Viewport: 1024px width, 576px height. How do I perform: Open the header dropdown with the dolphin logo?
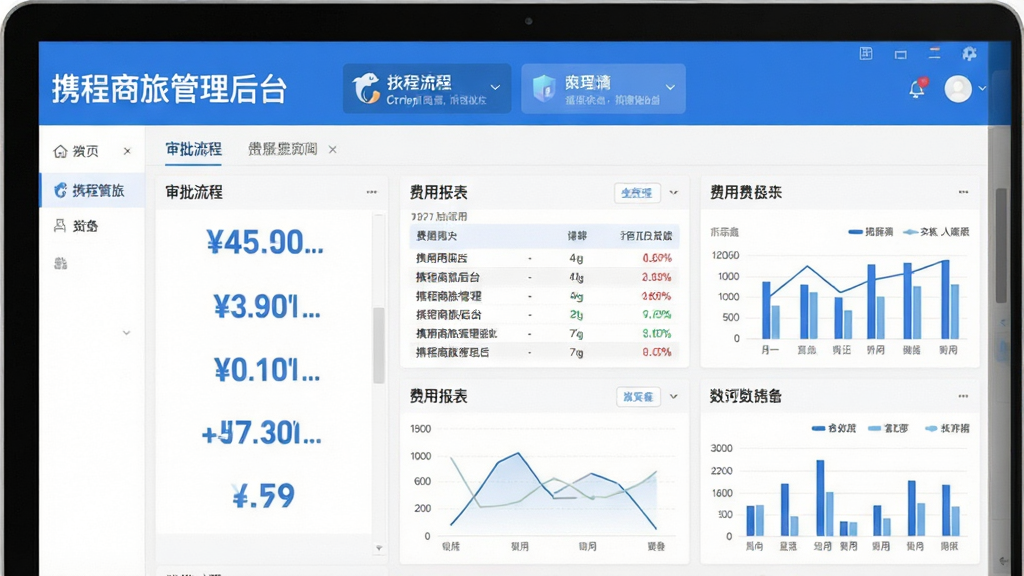click(426, 89)
